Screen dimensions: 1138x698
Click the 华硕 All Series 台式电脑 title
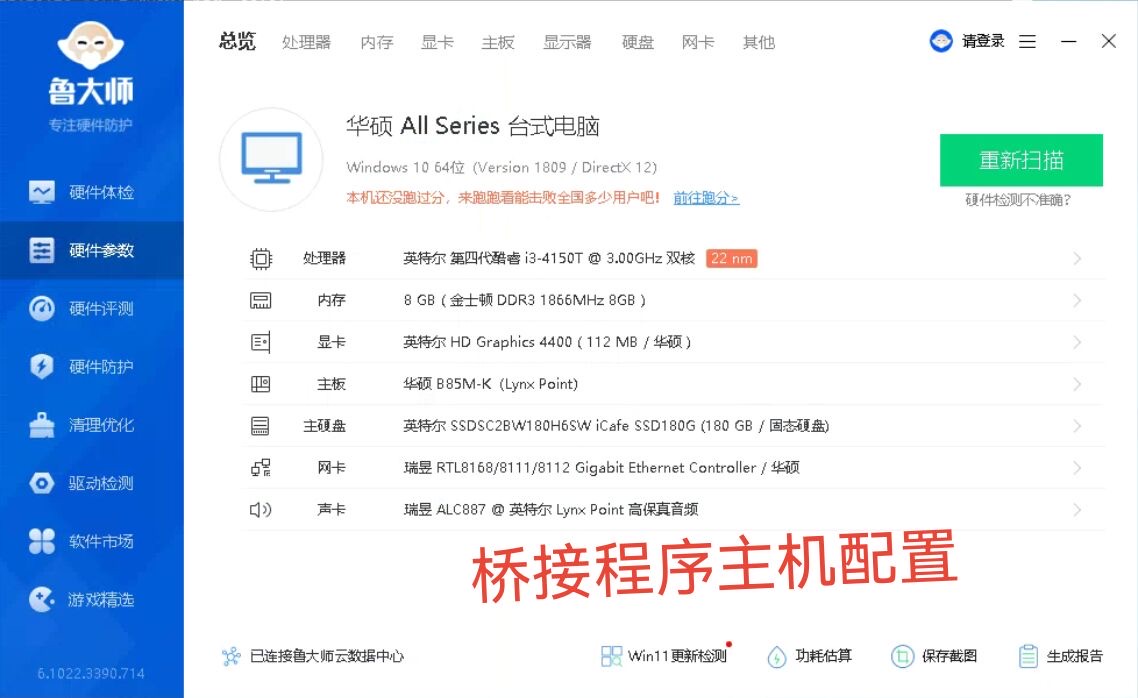(472, 126)
